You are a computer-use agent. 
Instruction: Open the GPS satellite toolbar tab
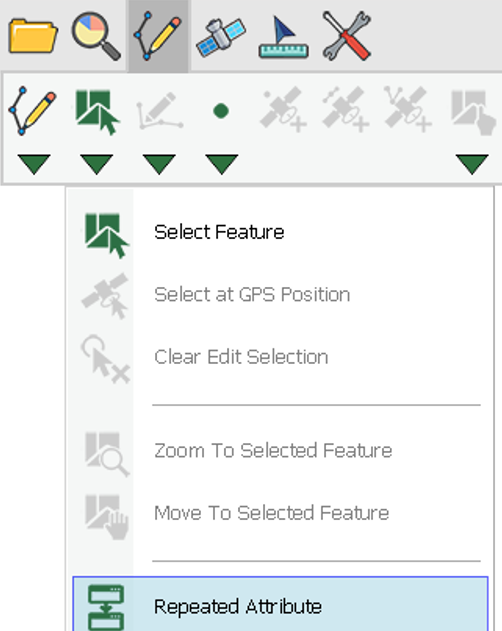tap(221, 37)
